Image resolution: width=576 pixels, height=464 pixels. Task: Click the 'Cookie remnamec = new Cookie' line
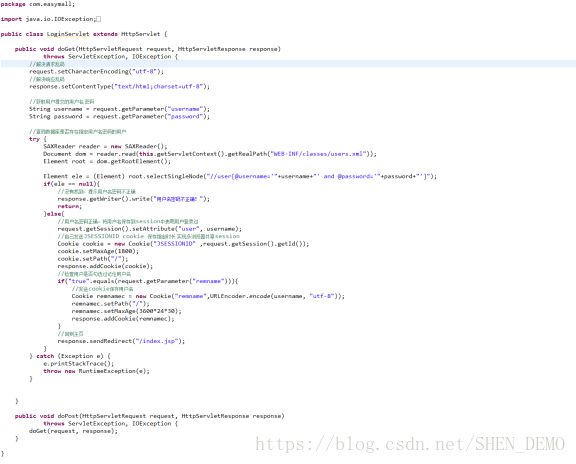click(x=208, y=296)
